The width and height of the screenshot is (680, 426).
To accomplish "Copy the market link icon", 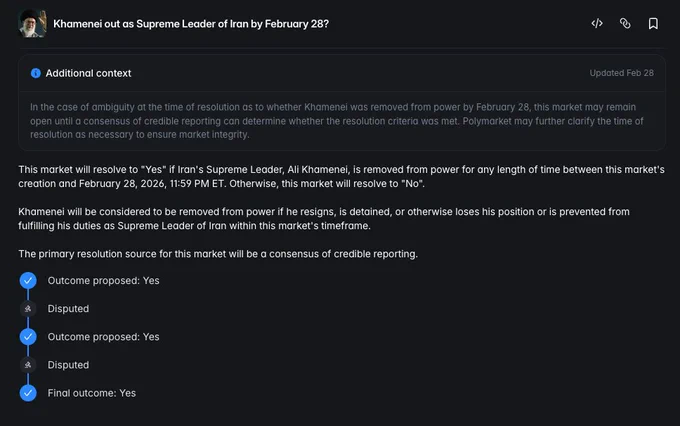I will [x=625, y=23].
